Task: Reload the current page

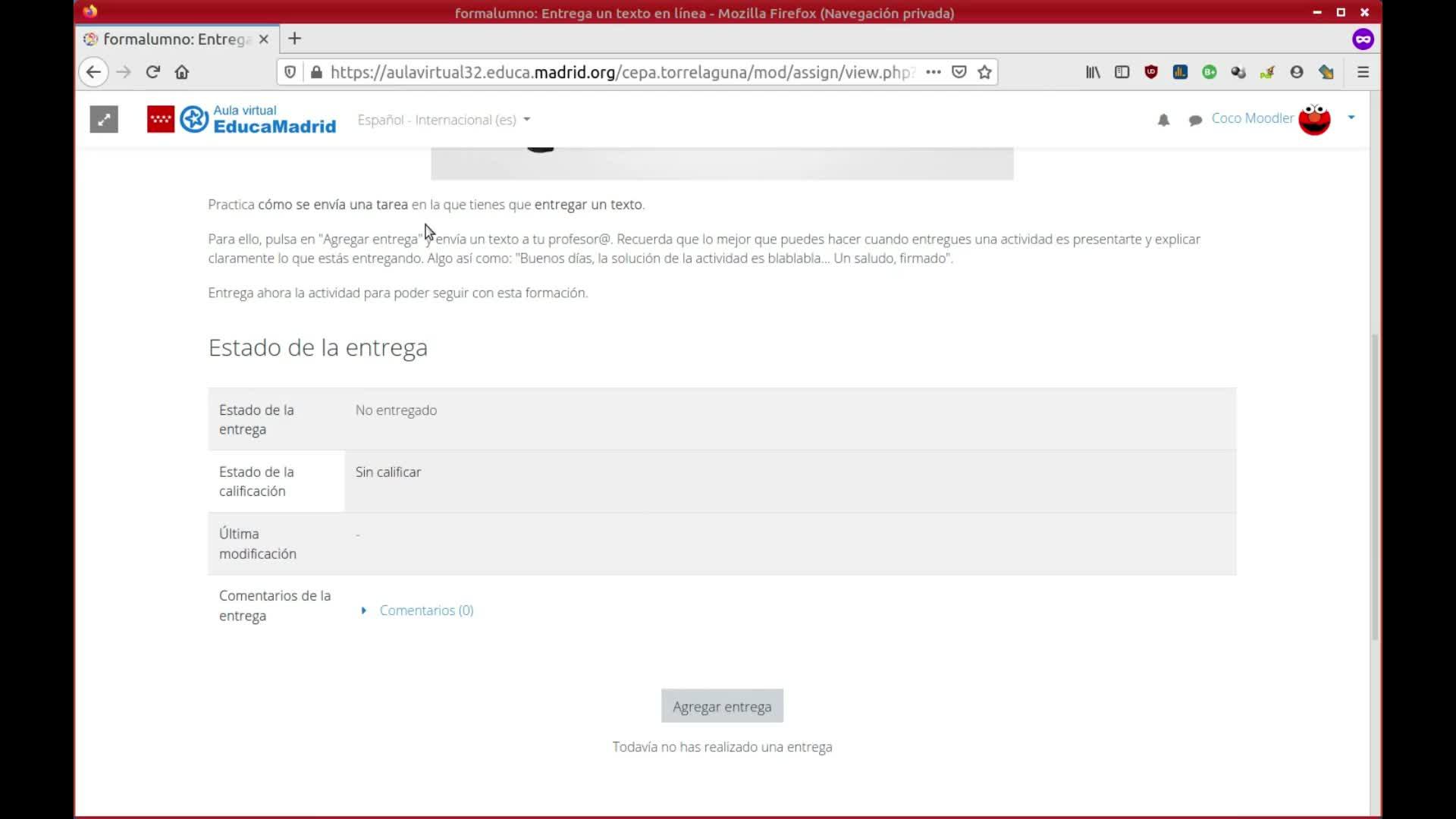Action: (153, 72)
